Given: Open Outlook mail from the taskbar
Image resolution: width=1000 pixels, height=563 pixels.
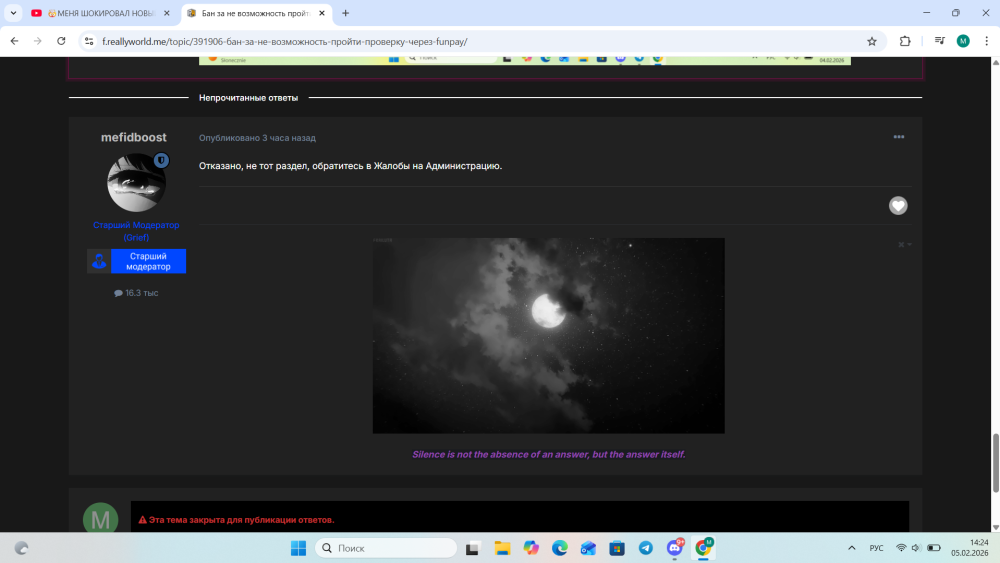Looking at the screenshot, I should (x=588, y=548).
